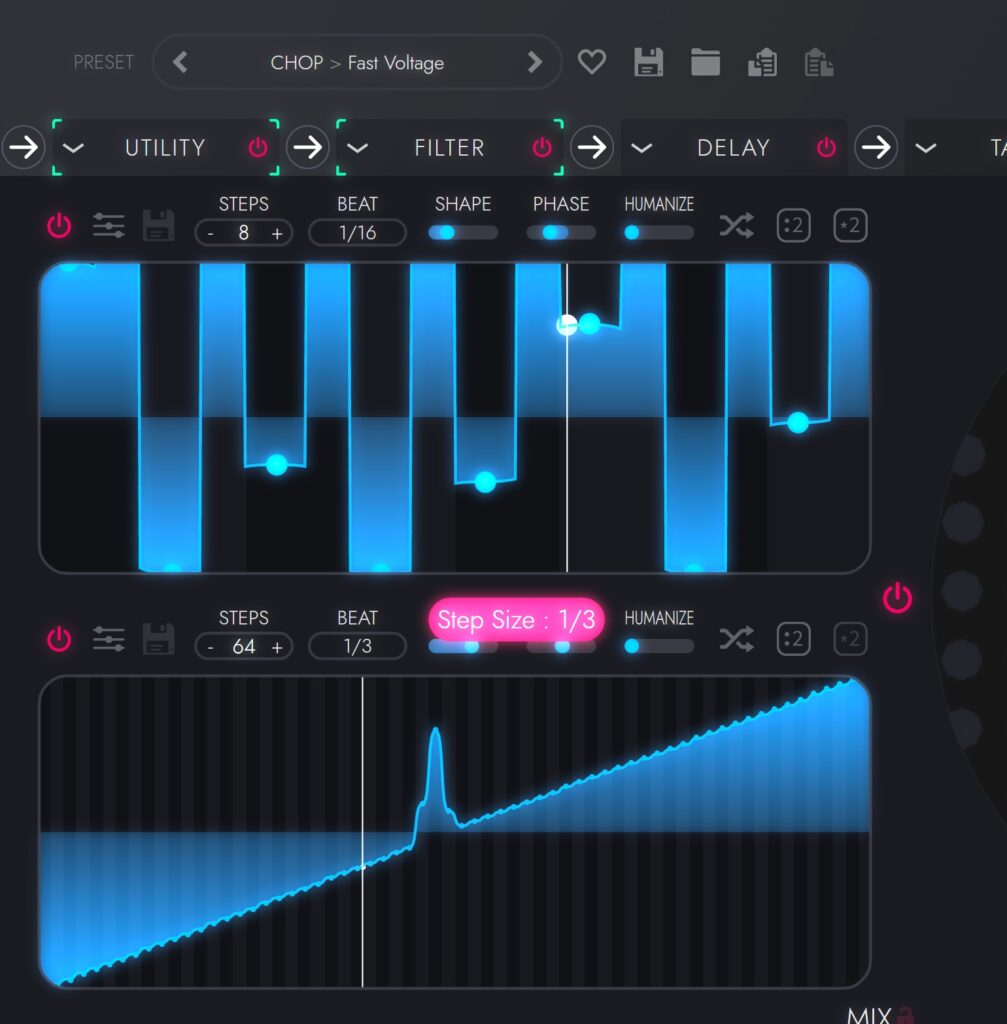Increase lower STEPS 64 with plus

(277, 647)
